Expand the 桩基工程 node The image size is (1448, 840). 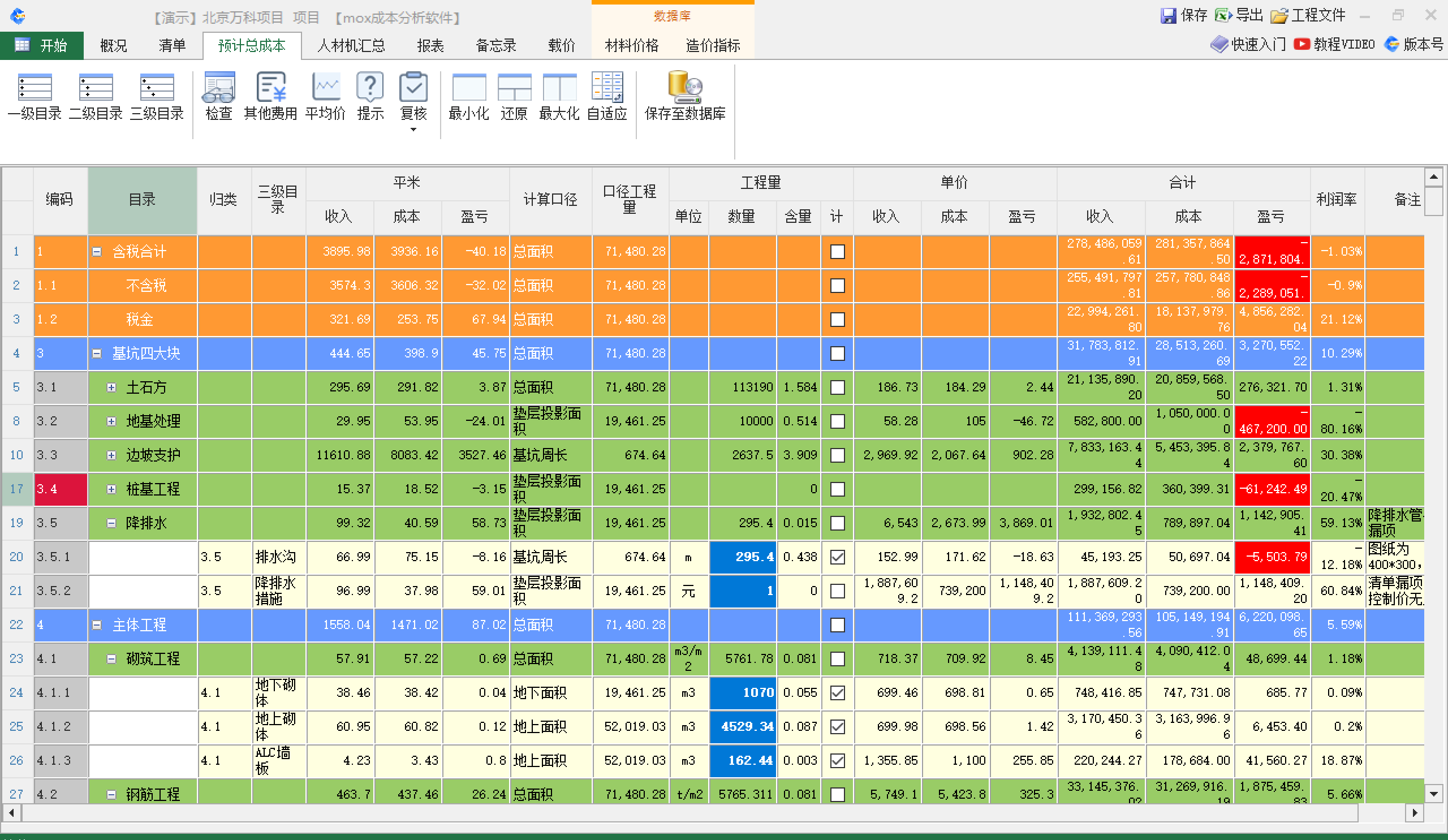pos(111,489)
